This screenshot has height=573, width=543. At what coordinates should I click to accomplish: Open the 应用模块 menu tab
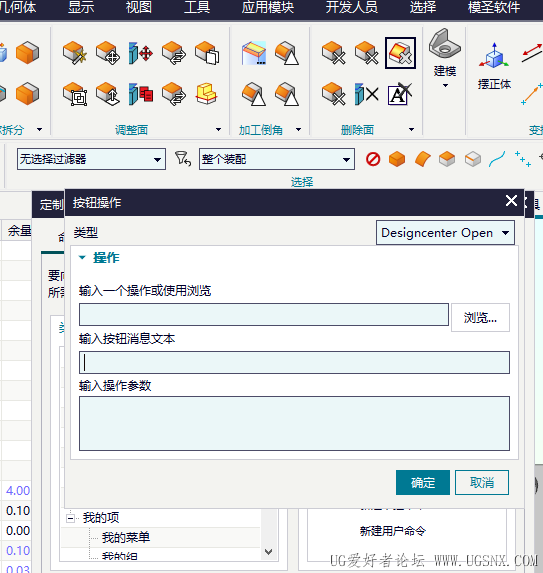267,7
